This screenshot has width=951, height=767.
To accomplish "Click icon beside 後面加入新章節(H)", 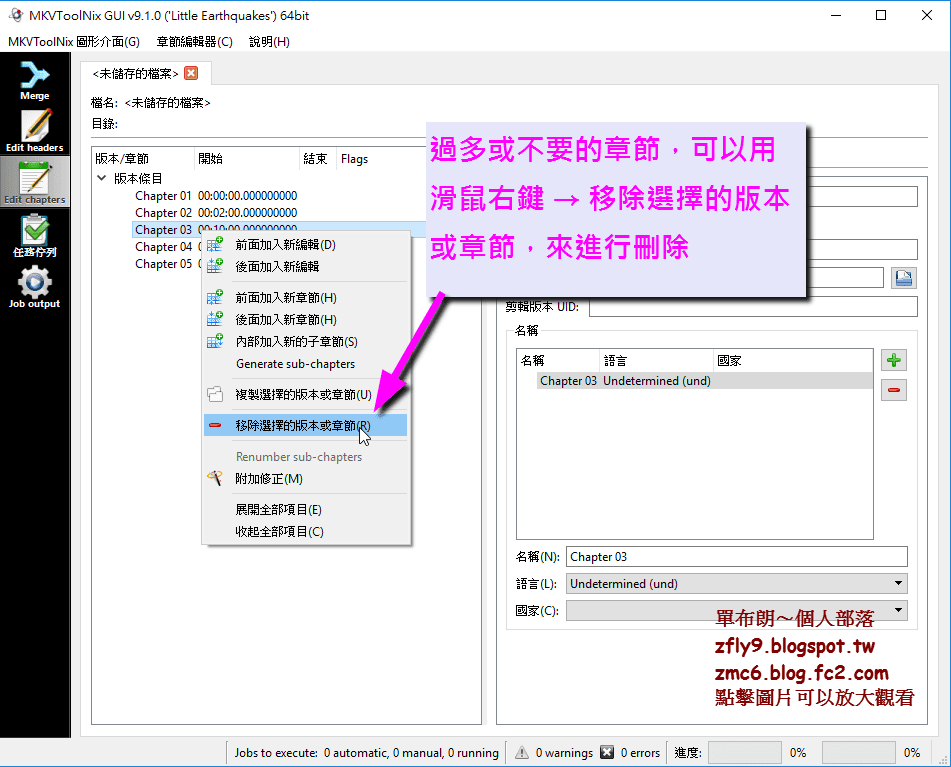I will tap(215, 320).
